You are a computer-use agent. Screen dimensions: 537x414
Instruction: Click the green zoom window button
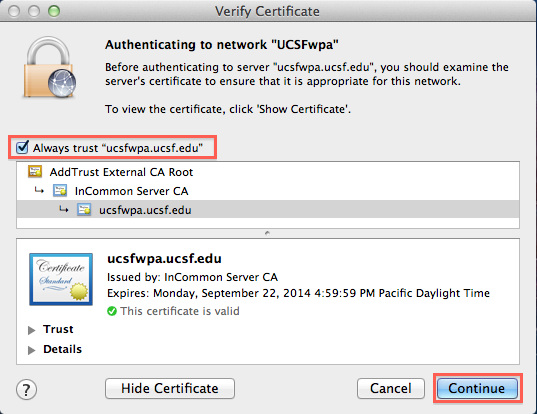[x=54, y=11]
